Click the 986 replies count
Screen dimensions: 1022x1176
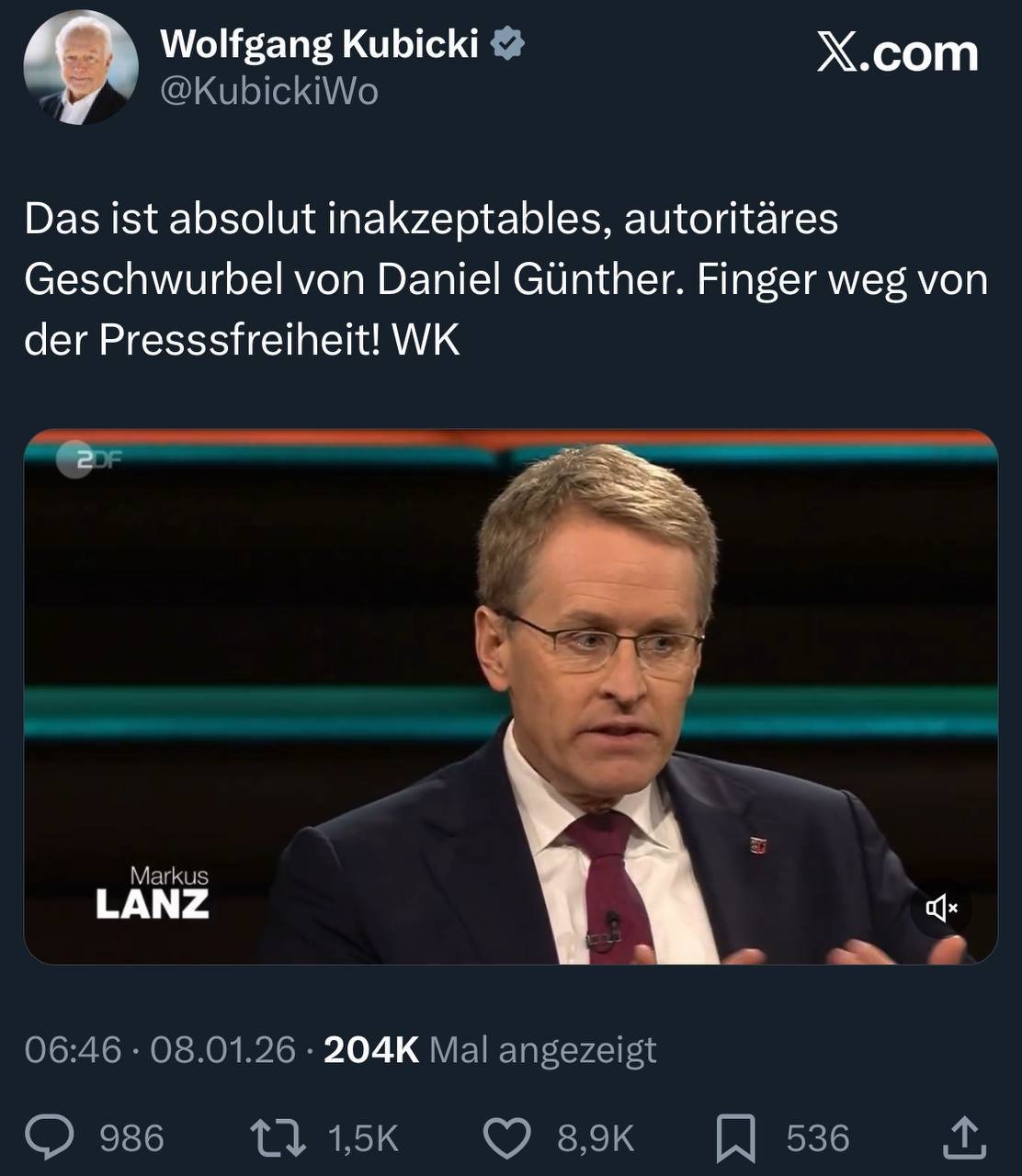(x=131, y=1138)
